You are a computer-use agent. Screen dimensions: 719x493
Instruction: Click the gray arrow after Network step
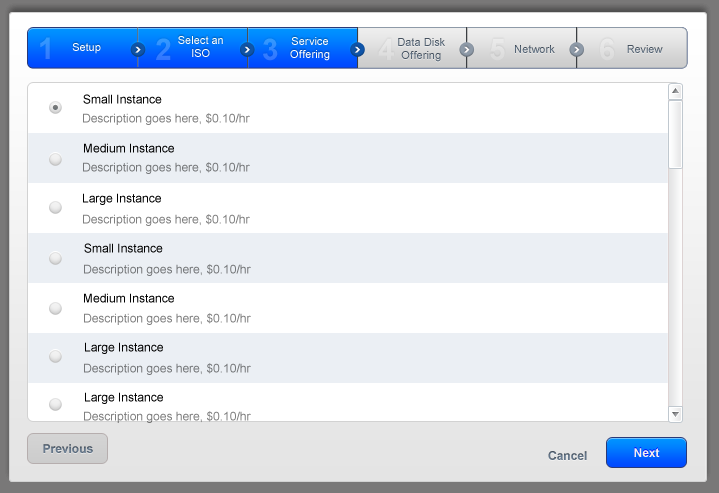click(x=576, y=49)
